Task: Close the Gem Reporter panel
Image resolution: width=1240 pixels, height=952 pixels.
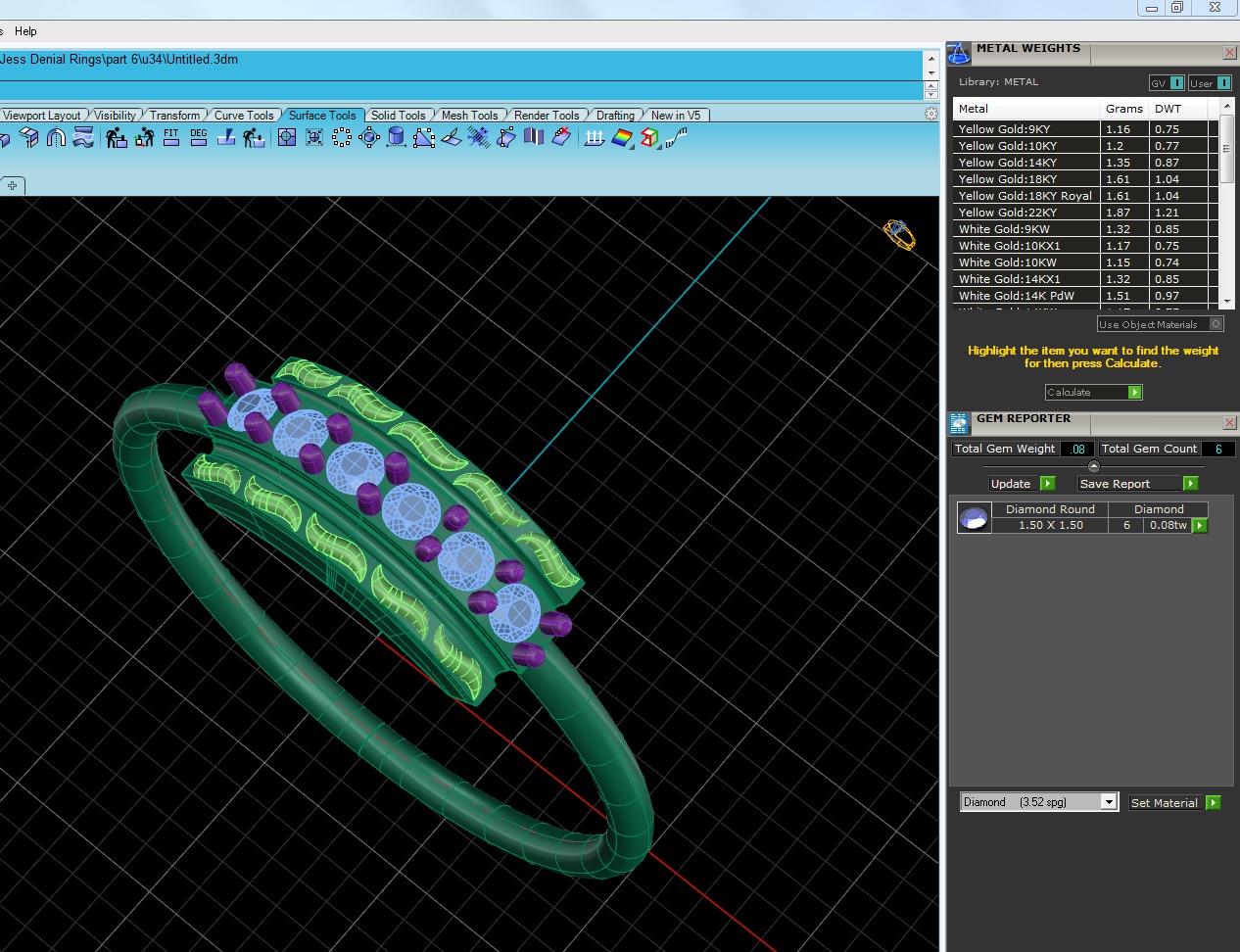Action: (1229, 423)
